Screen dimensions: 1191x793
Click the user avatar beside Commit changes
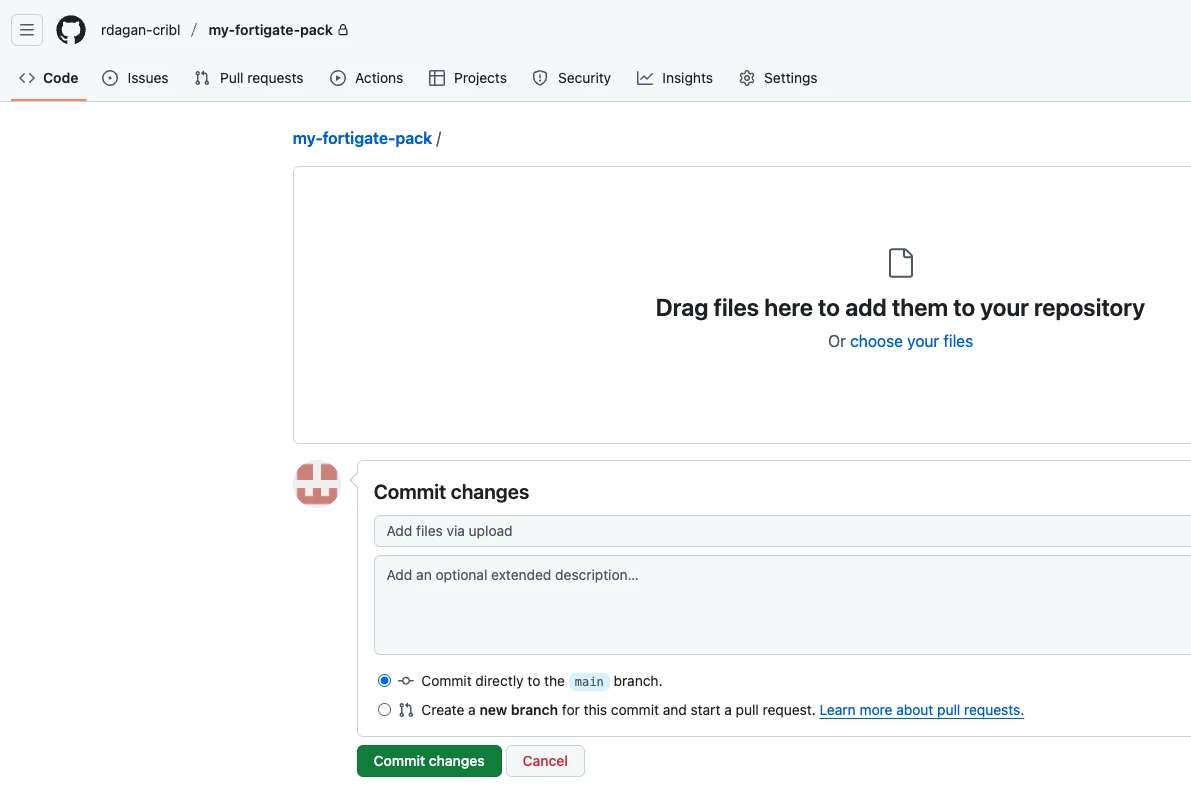pos(317,484)
